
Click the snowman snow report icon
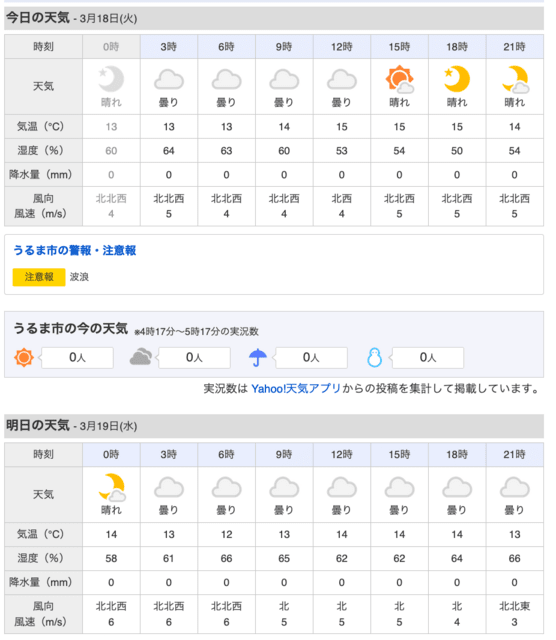coord(374,358)
